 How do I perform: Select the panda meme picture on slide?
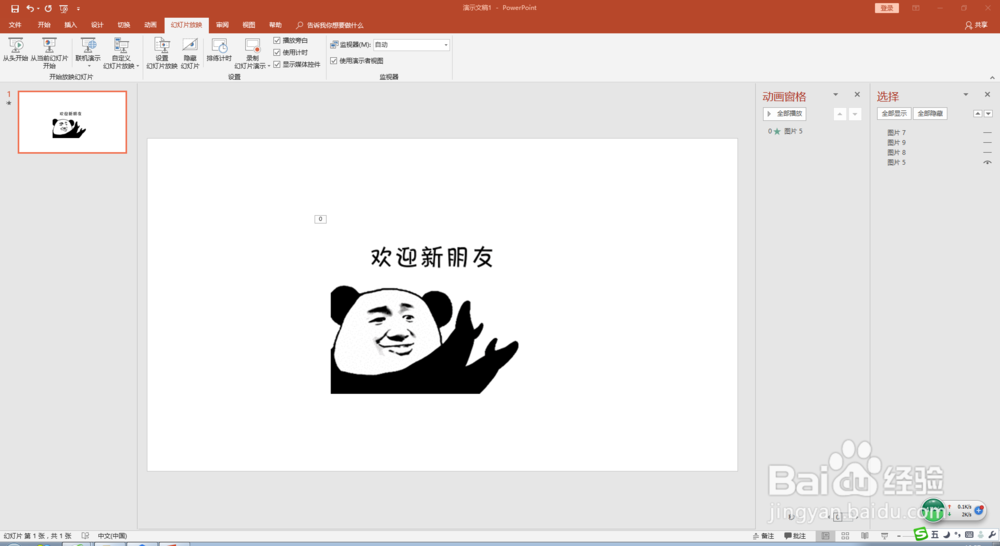tap(424, 339)
